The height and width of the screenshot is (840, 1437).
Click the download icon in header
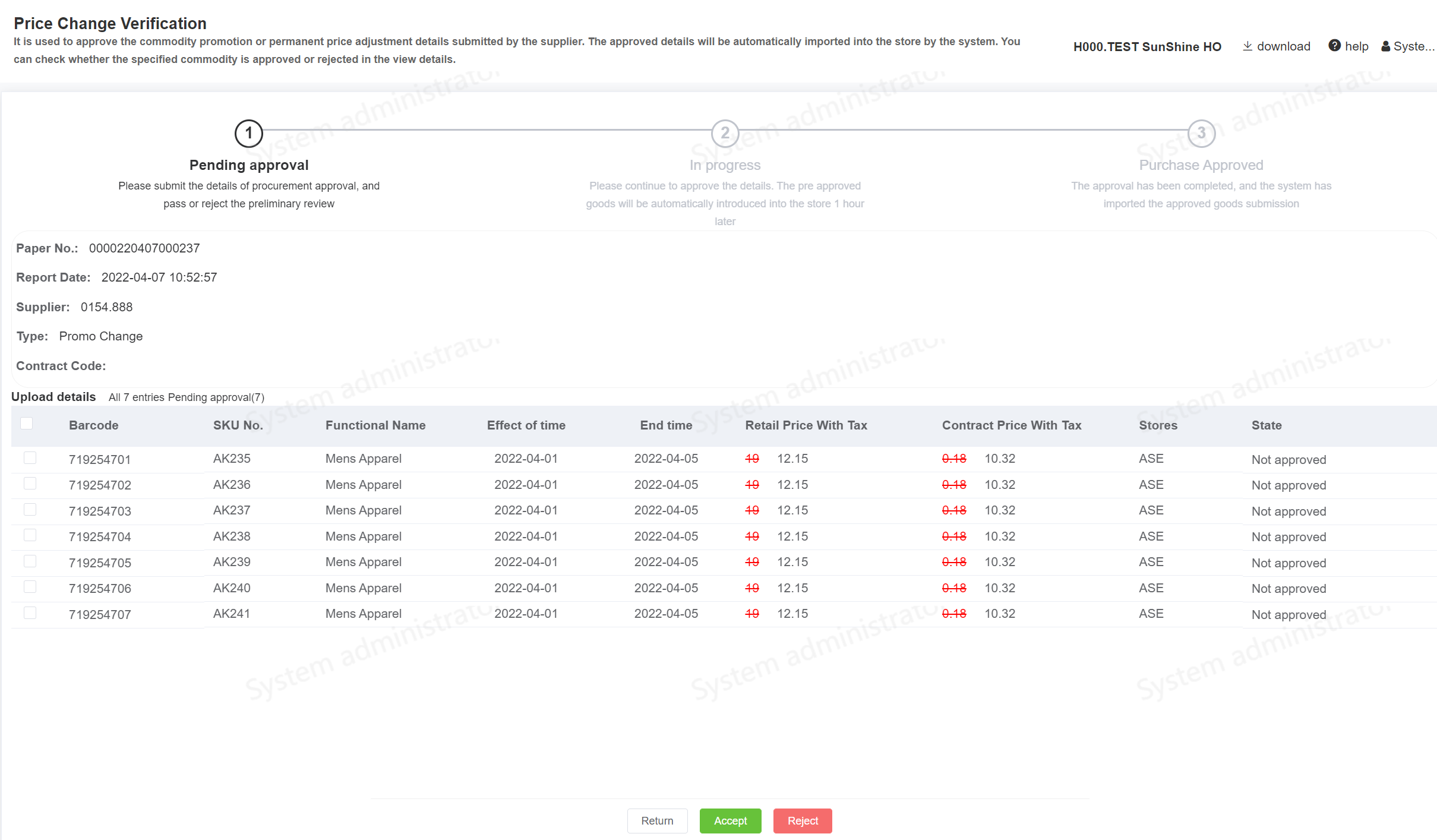pyautogui.click(x=1247, y=46)
